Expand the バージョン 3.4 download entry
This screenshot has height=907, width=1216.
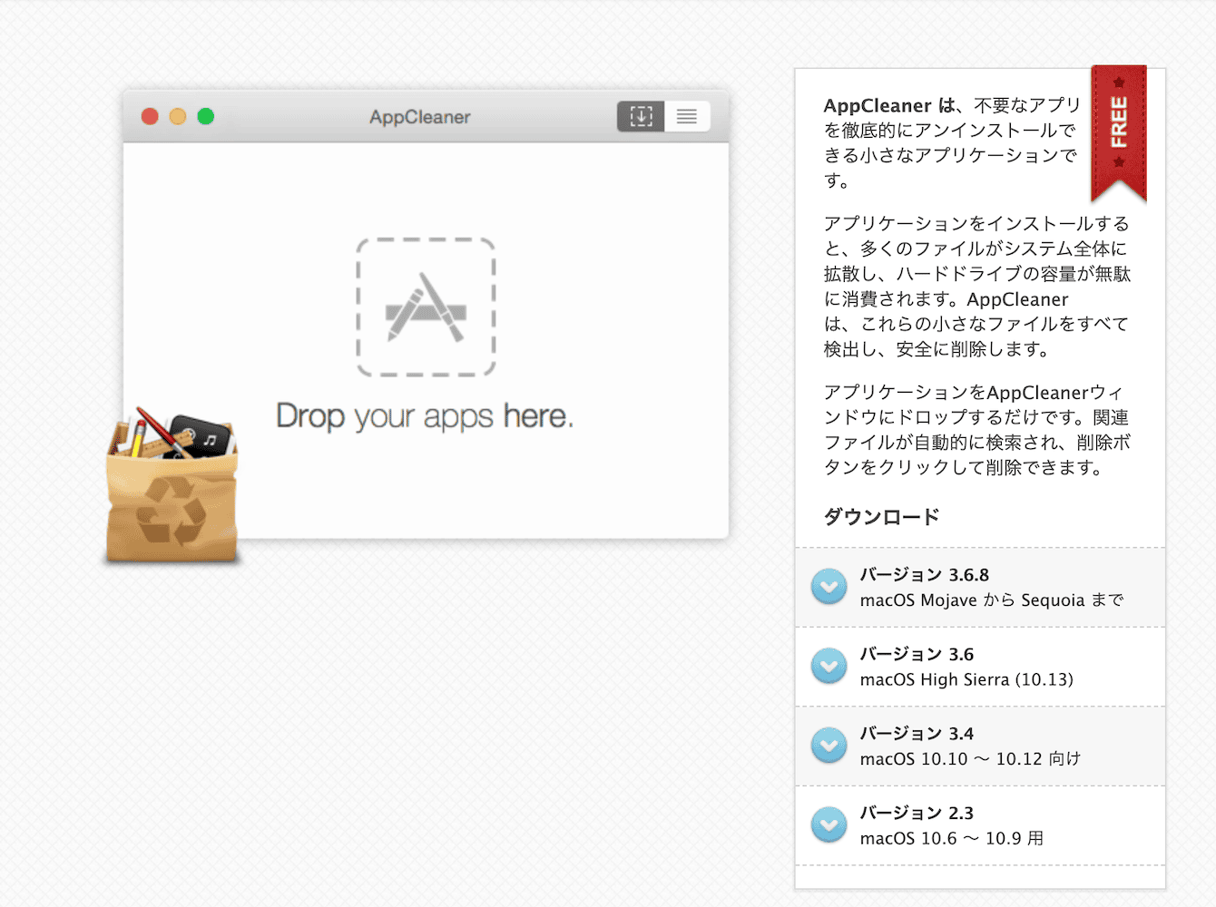tap(829, 745)
